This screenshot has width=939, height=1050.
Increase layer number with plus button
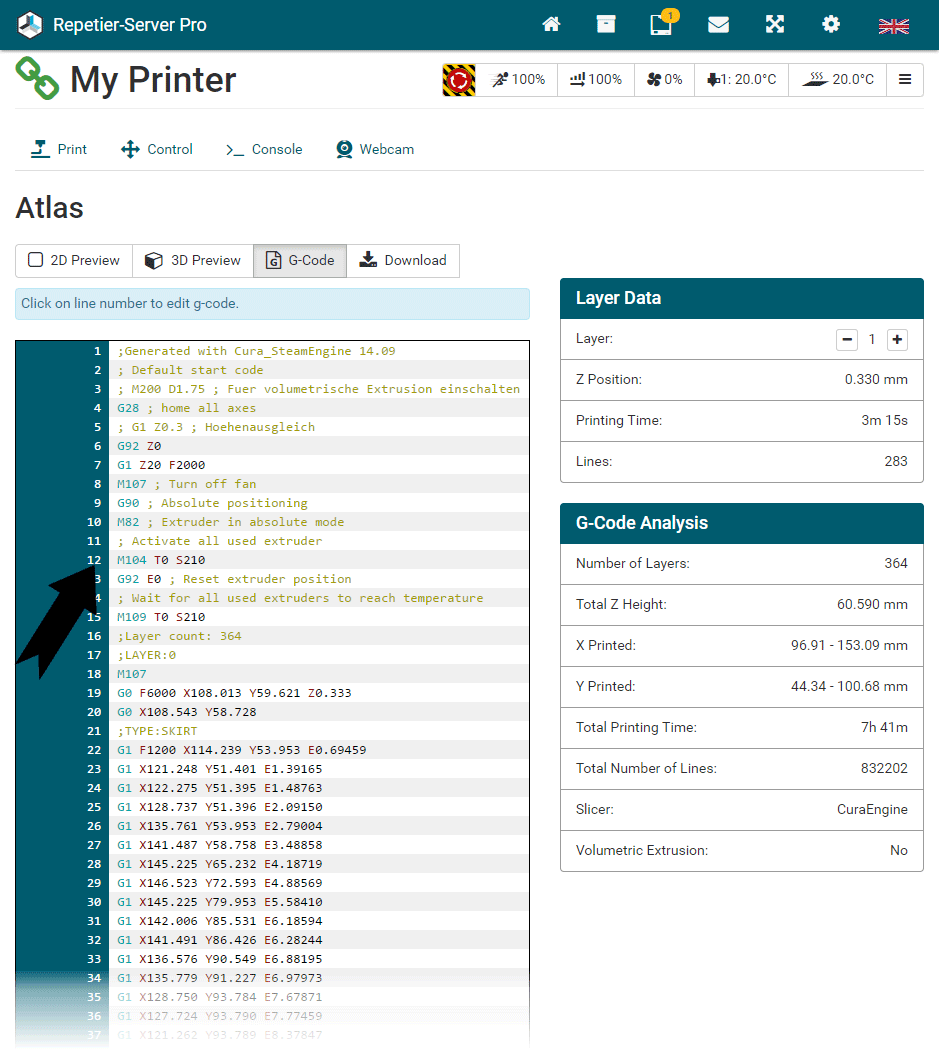pyautogui.click(x=897, y=340)
